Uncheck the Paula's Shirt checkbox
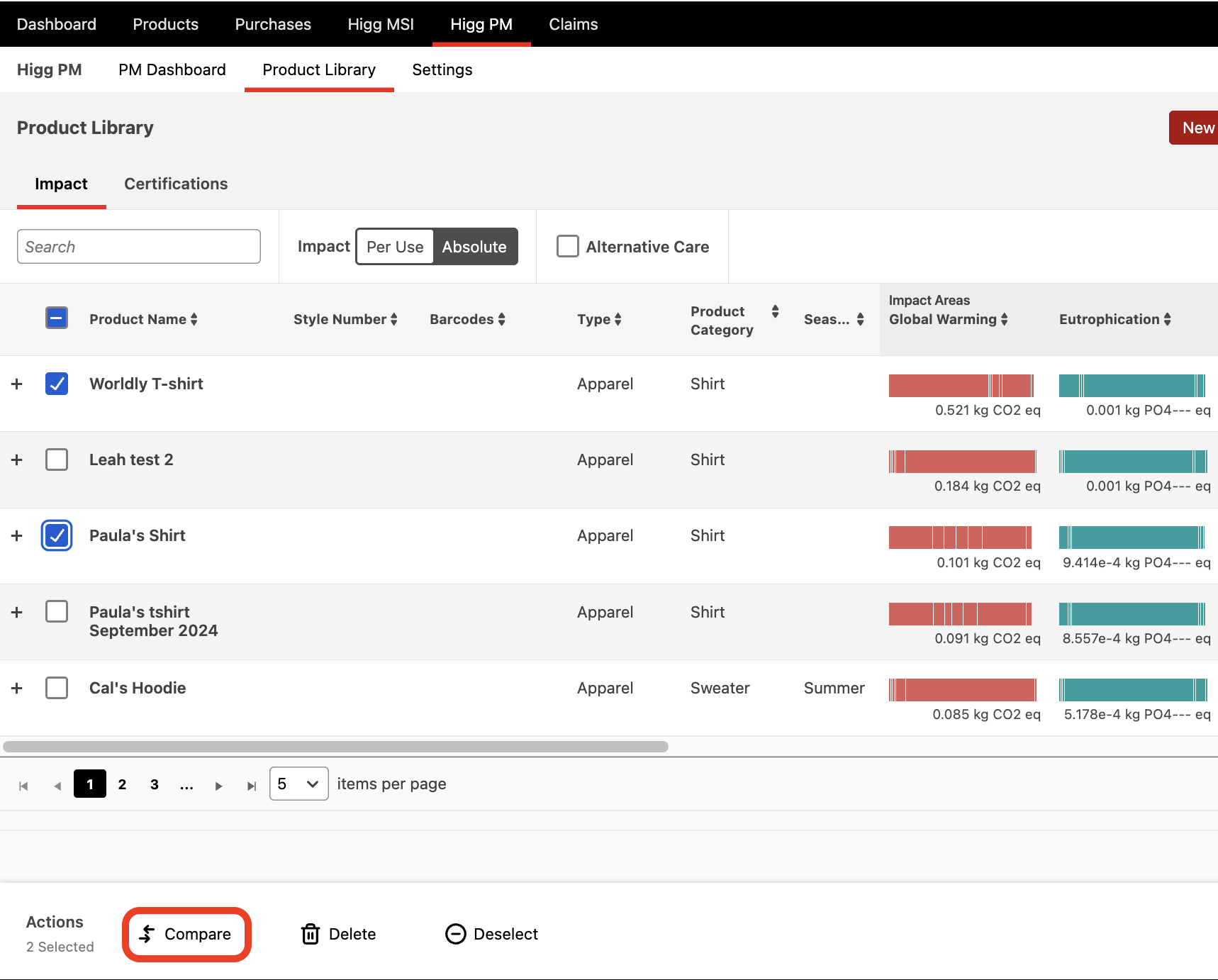This screenshot has width=1218, height=980. pos(57,535)
